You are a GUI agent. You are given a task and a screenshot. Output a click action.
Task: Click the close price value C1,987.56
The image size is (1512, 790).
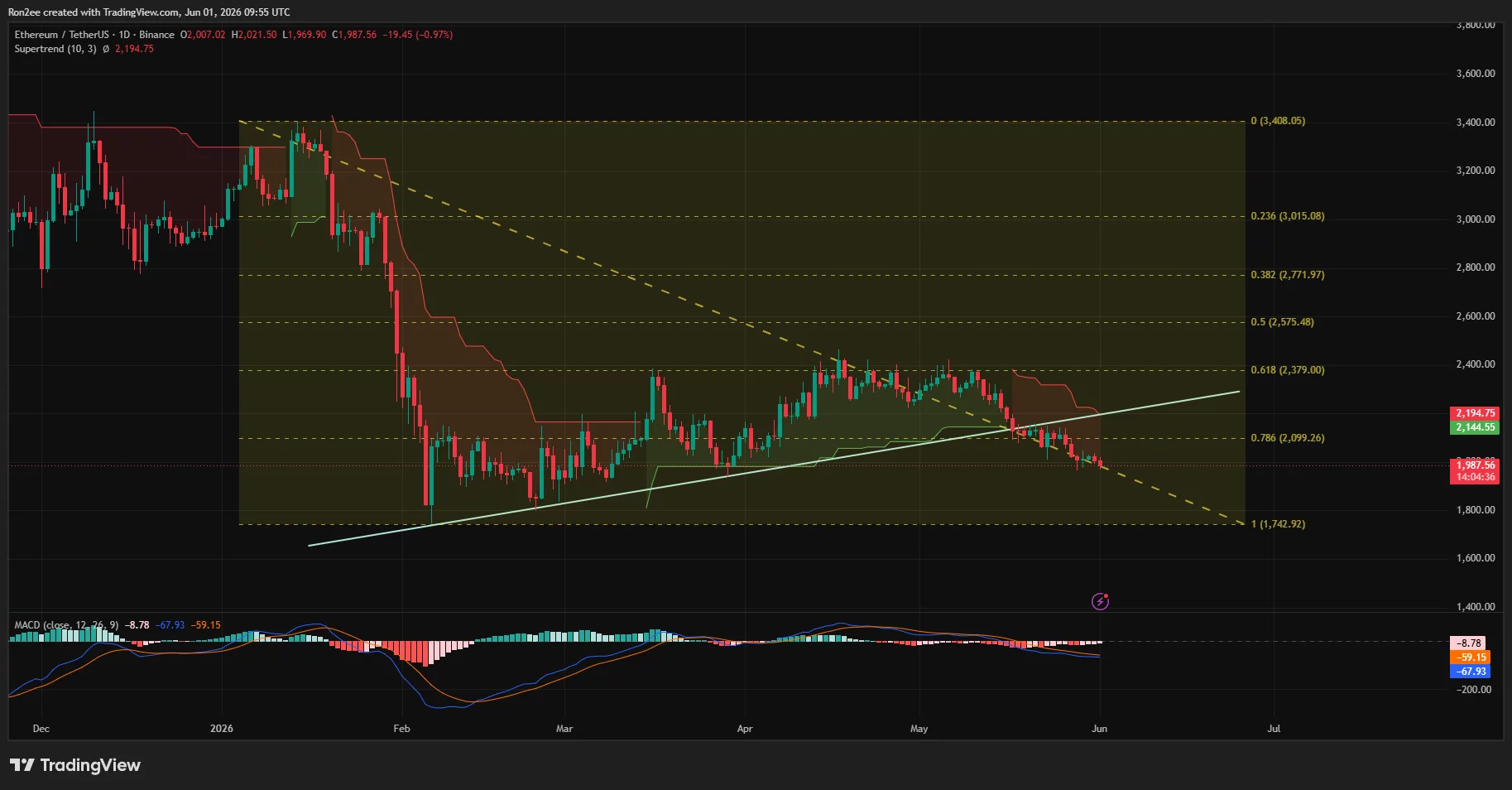(354, 35)
